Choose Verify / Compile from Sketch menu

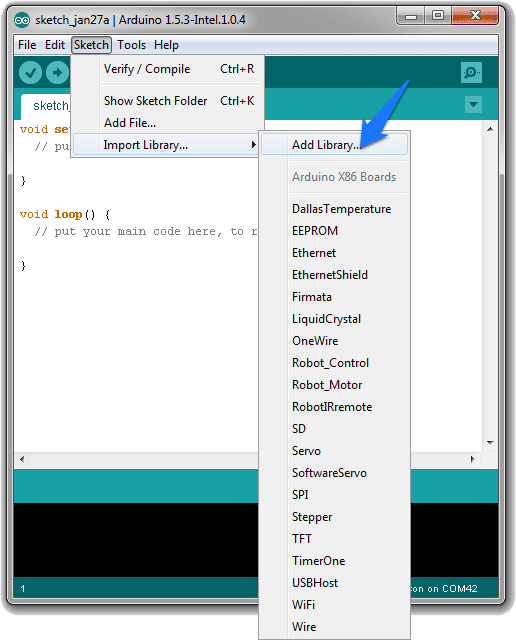click(x=167, y=69)
